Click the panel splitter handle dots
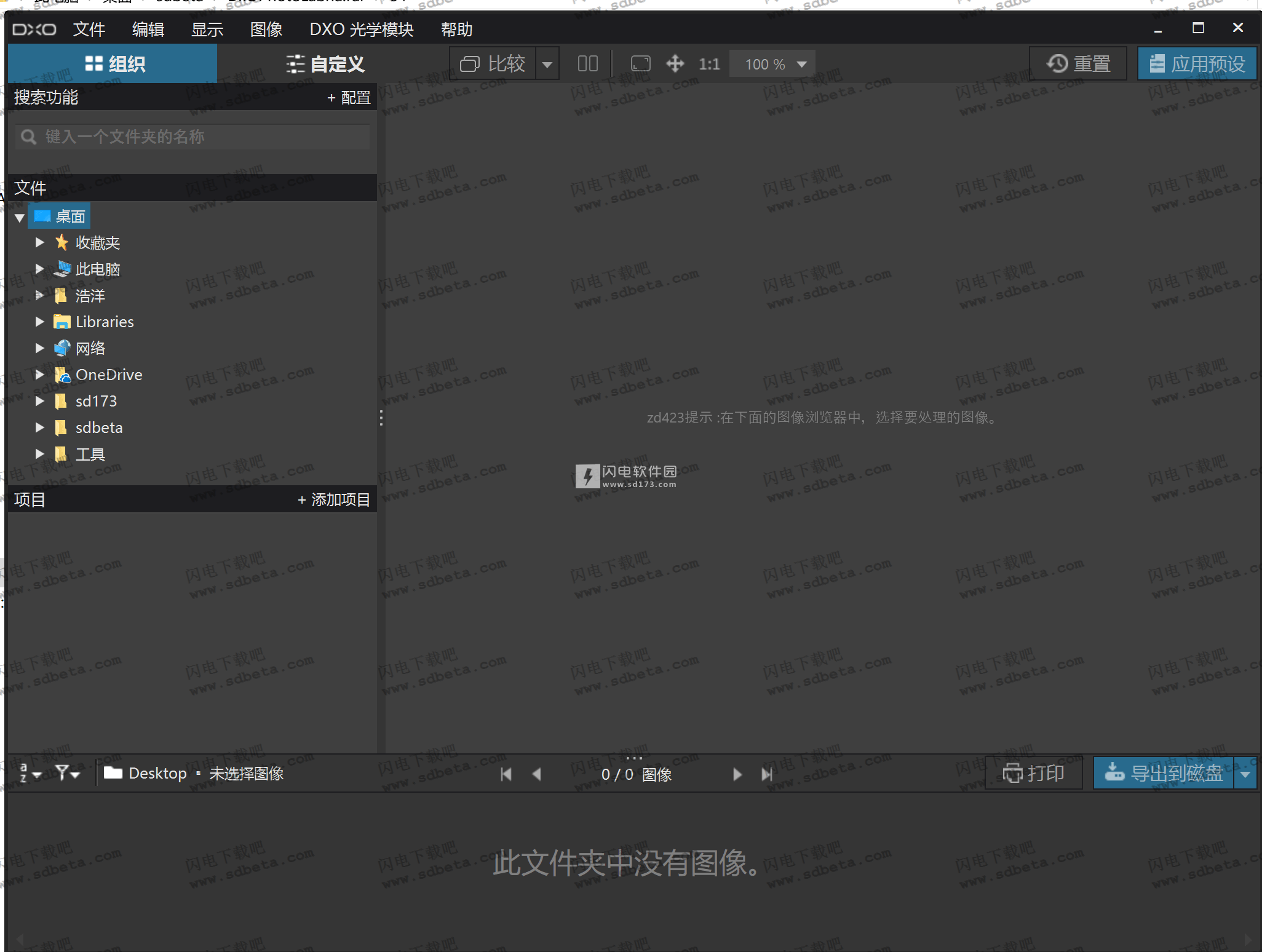This screenshot has height=952, width=1262. click(381, 418)
